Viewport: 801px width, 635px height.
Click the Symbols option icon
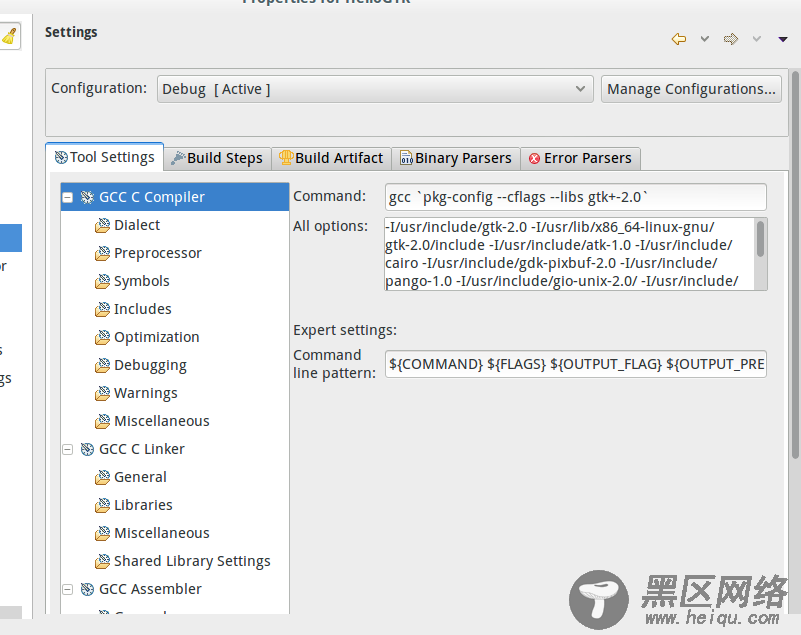pos(102,281)
